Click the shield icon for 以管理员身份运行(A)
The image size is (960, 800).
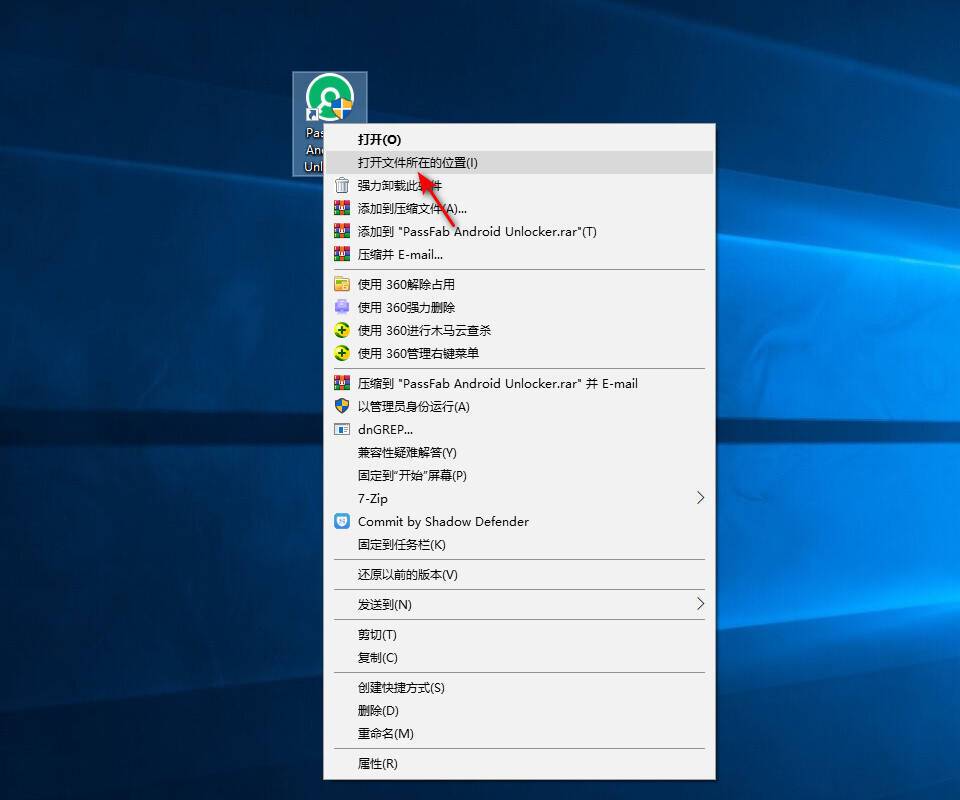point(342,406)
